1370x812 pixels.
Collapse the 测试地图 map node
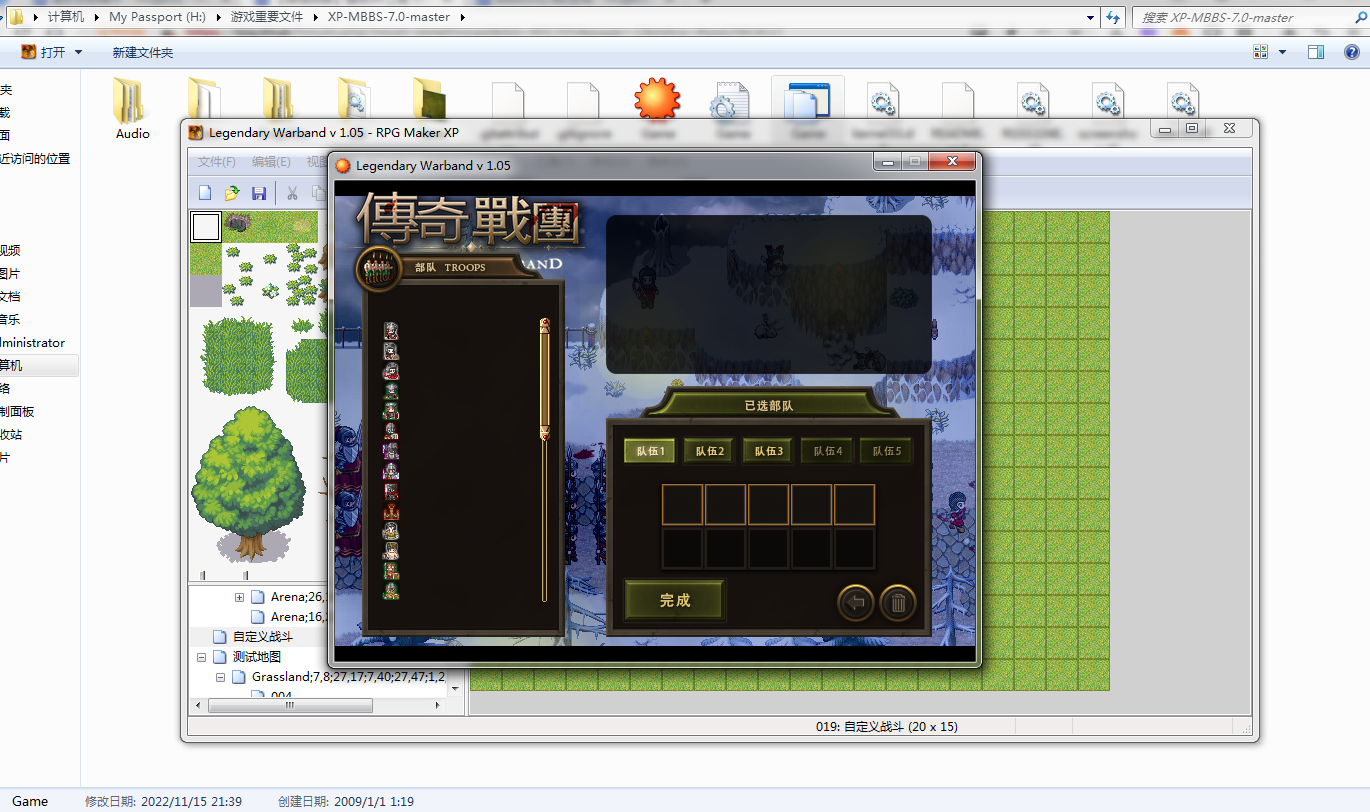[201, 657]
